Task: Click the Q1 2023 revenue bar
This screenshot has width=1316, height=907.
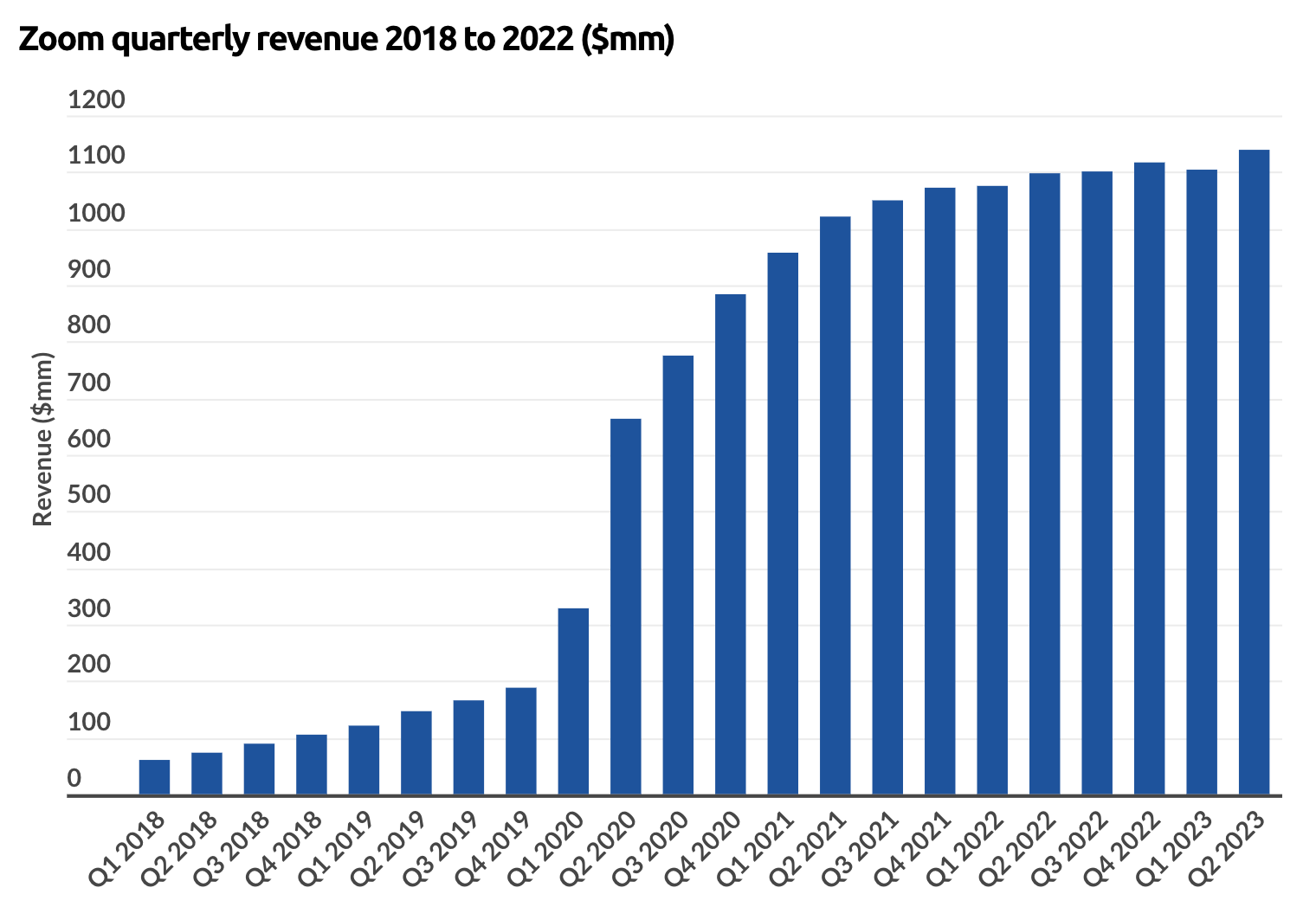Action: point(1202,482)
